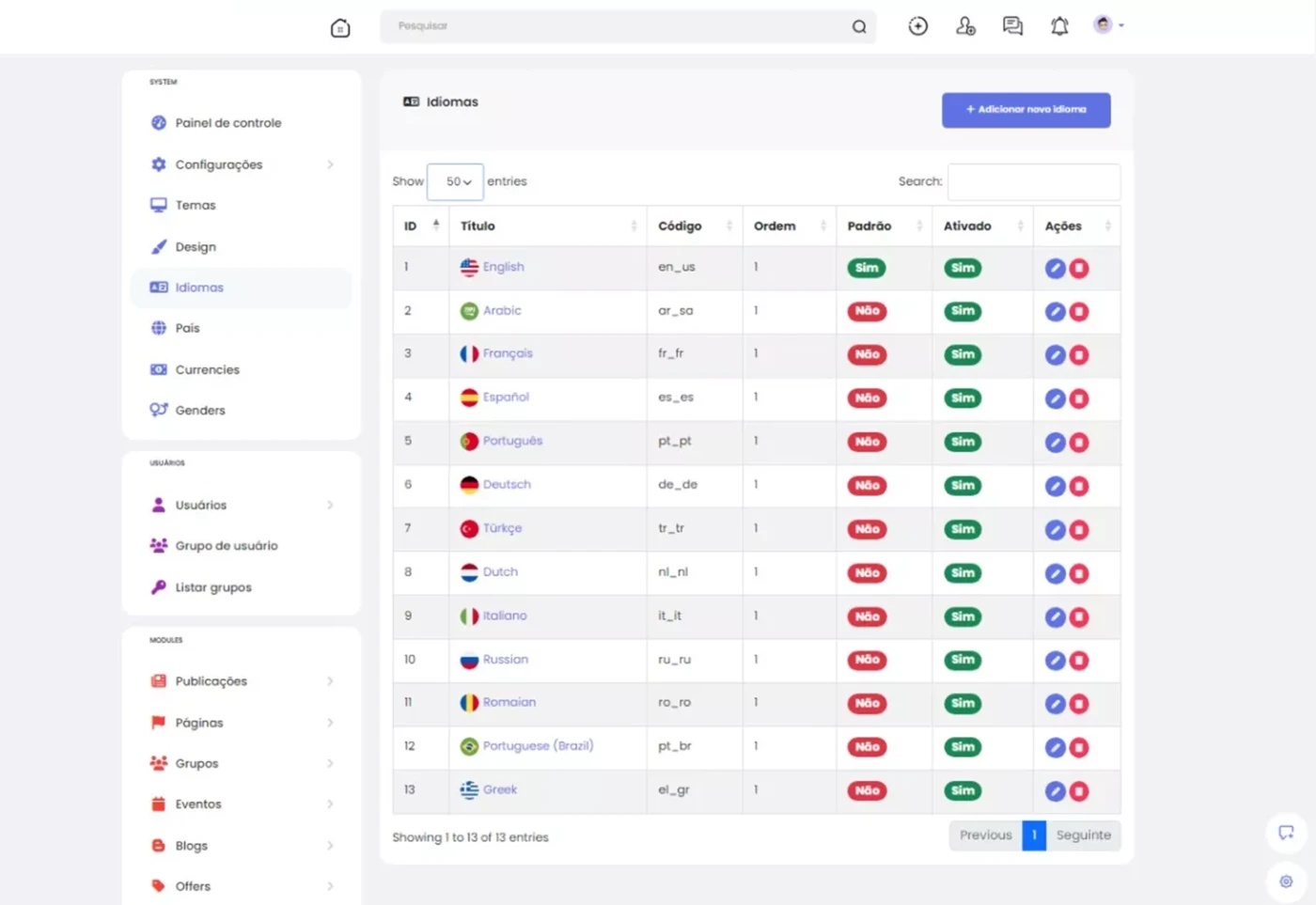Click the home icon in top bar
Image resolution: width=1316 pixels, height=905 pixels.
340,27
